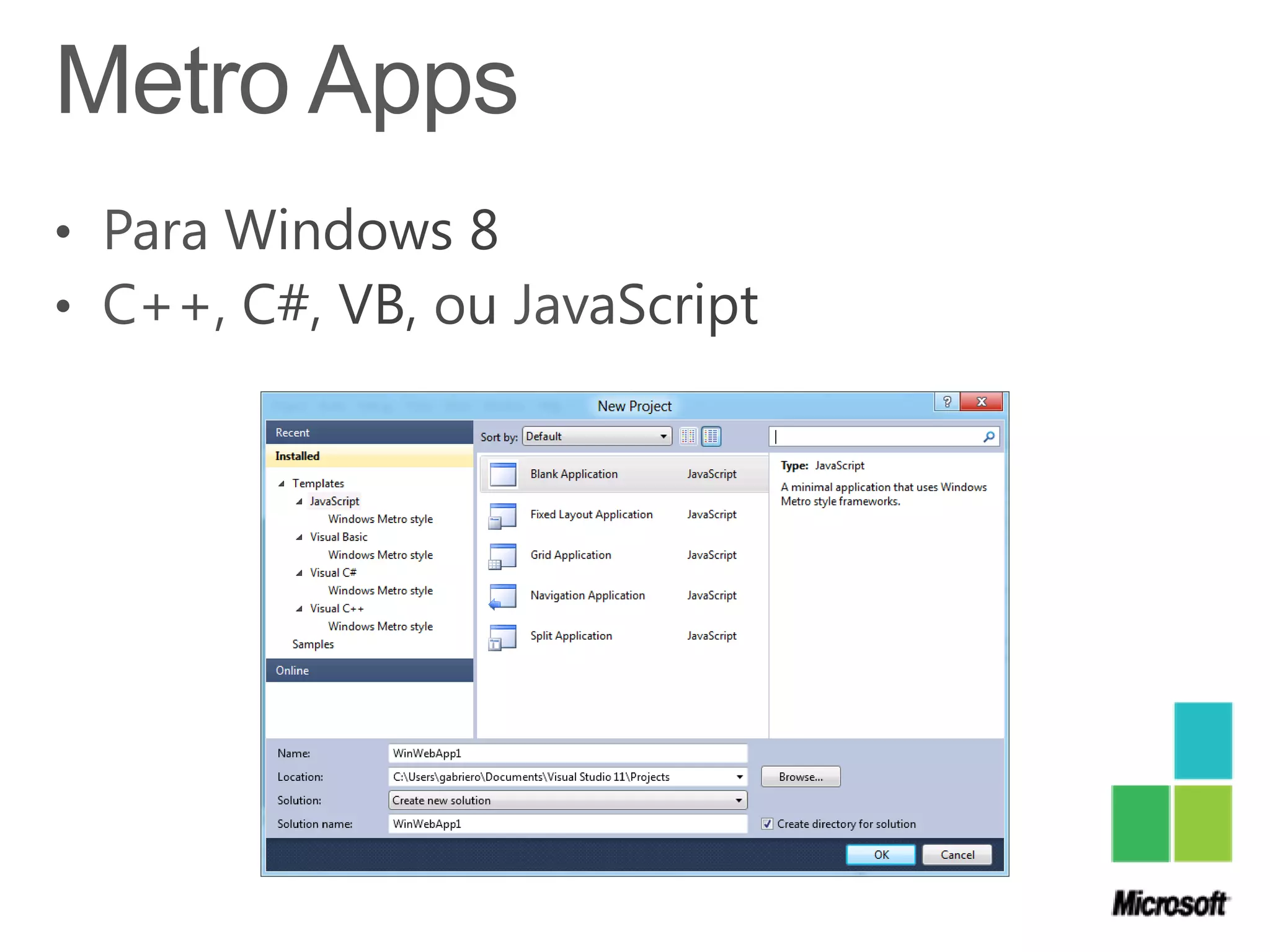1270x952 pixels.
Task: Switch to medium icons list view
Action: click(711, 436)
